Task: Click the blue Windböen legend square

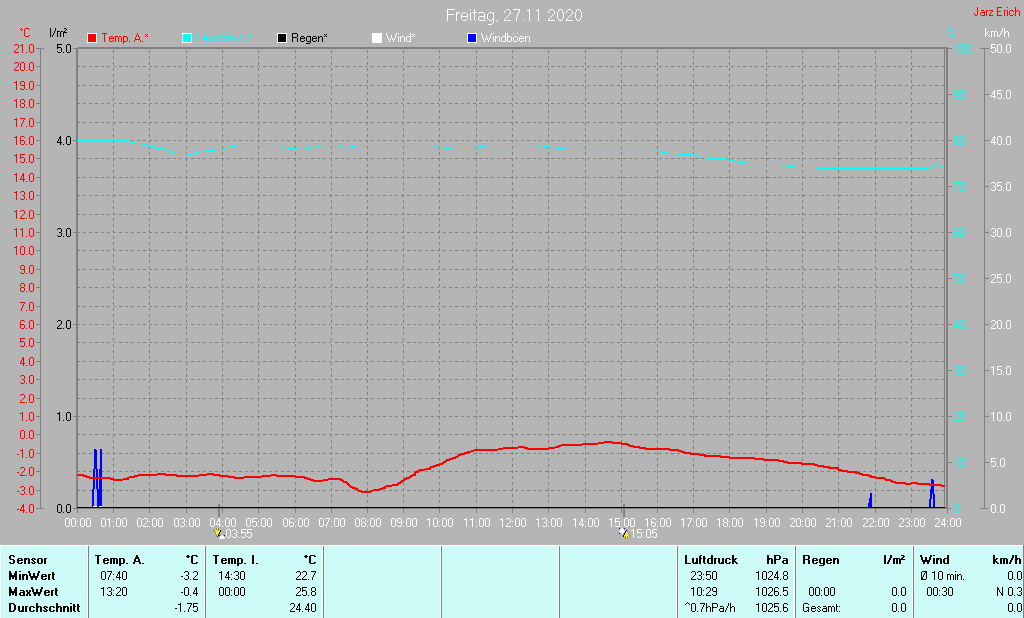Action: (x=472, y=39)
